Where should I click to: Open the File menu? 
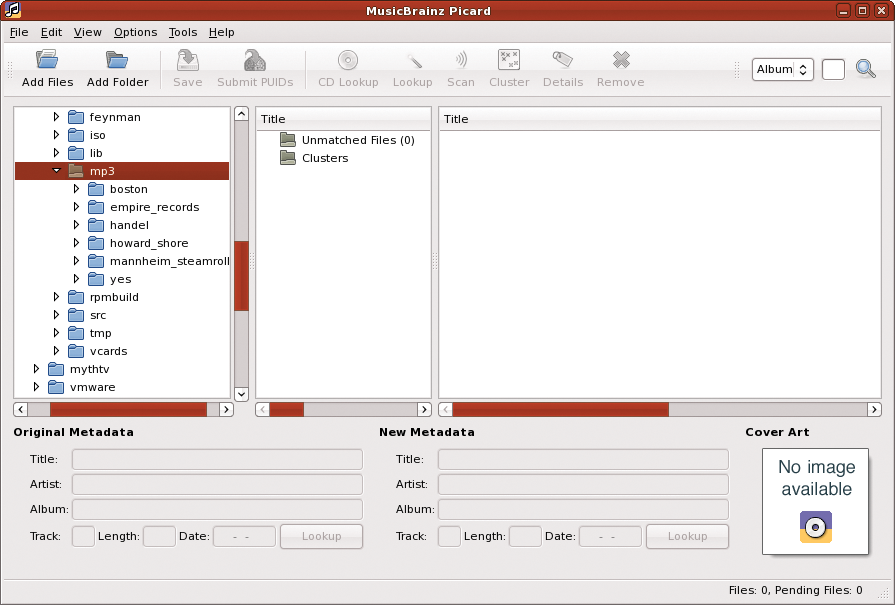[x=19, y=33]
